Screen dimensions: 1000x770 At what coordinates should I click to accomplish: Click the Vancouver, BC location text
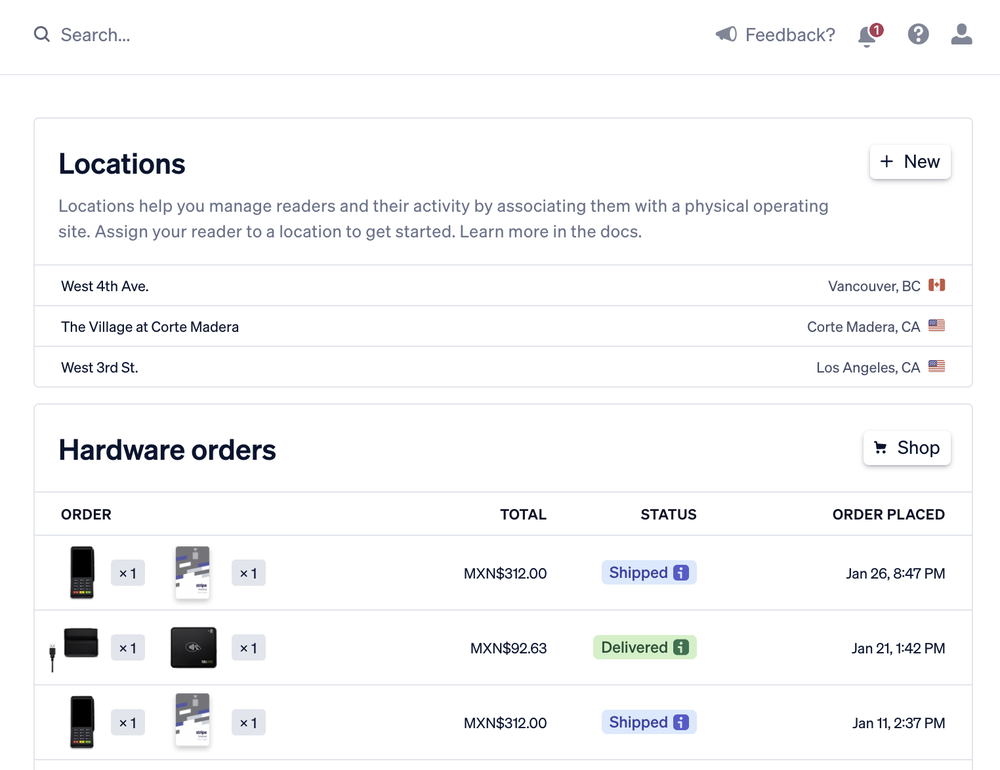pyautogui.click(x=874, y=286)
